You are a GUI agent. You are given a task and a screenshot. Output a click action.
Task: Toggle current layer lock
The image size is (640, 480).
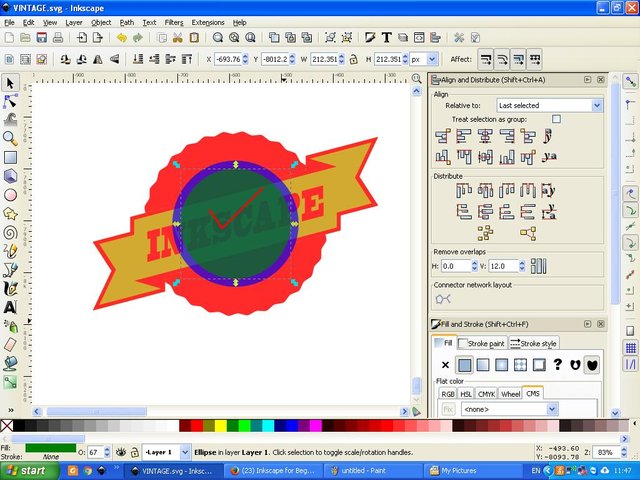pyautogui.click(x=135, y=452)
